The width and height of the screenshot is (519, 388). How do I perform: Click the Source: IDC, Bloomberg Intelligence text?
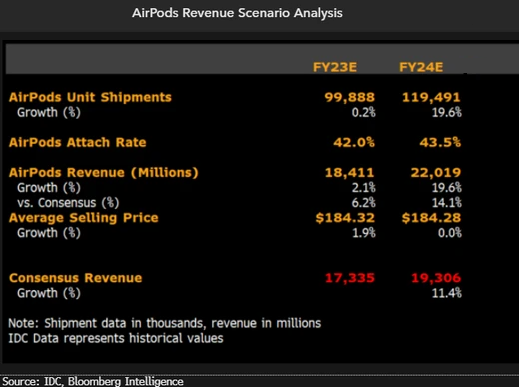point(93,381)
